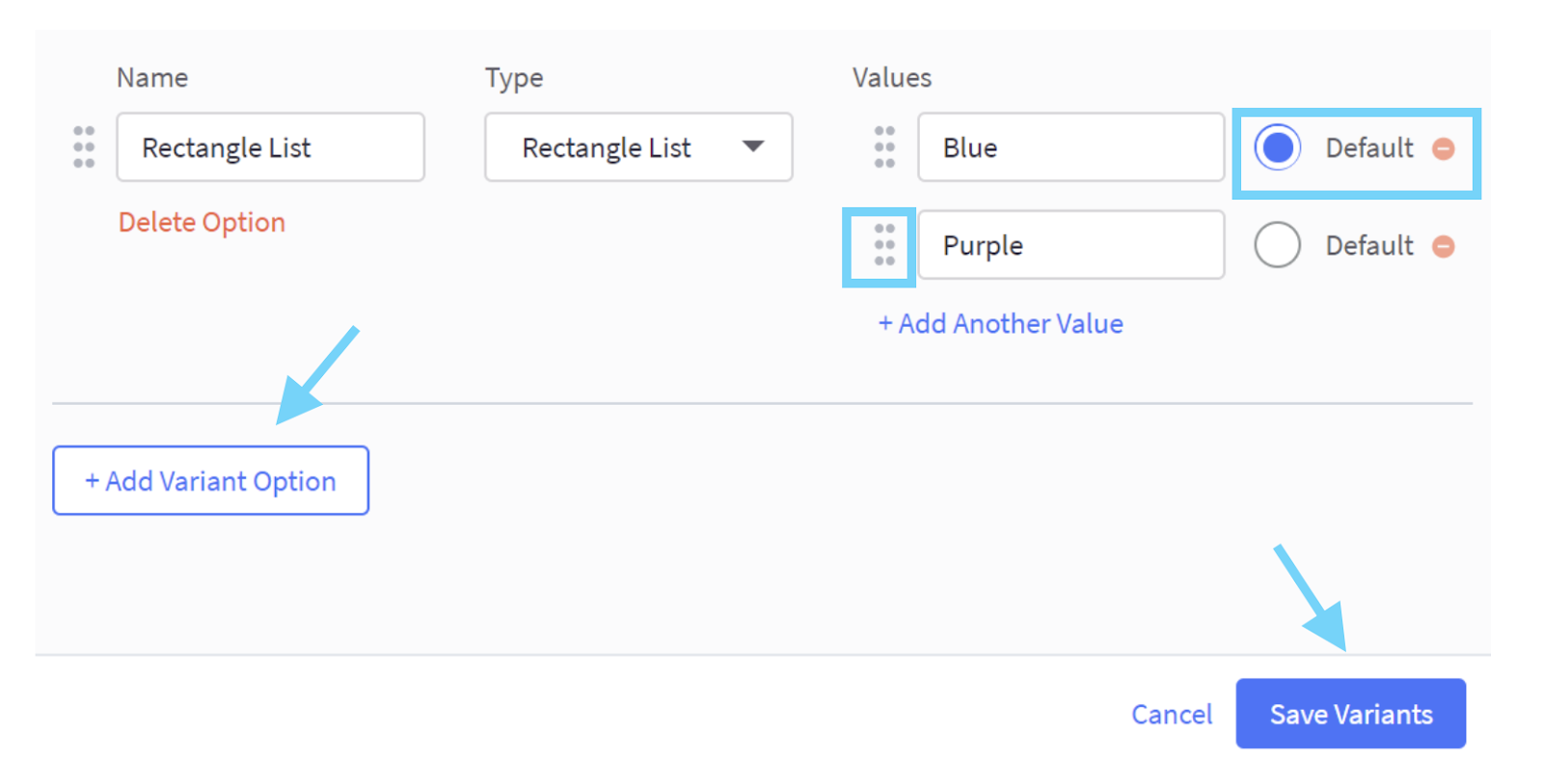Select the Default radio for Blue

tap(1278, 148)
